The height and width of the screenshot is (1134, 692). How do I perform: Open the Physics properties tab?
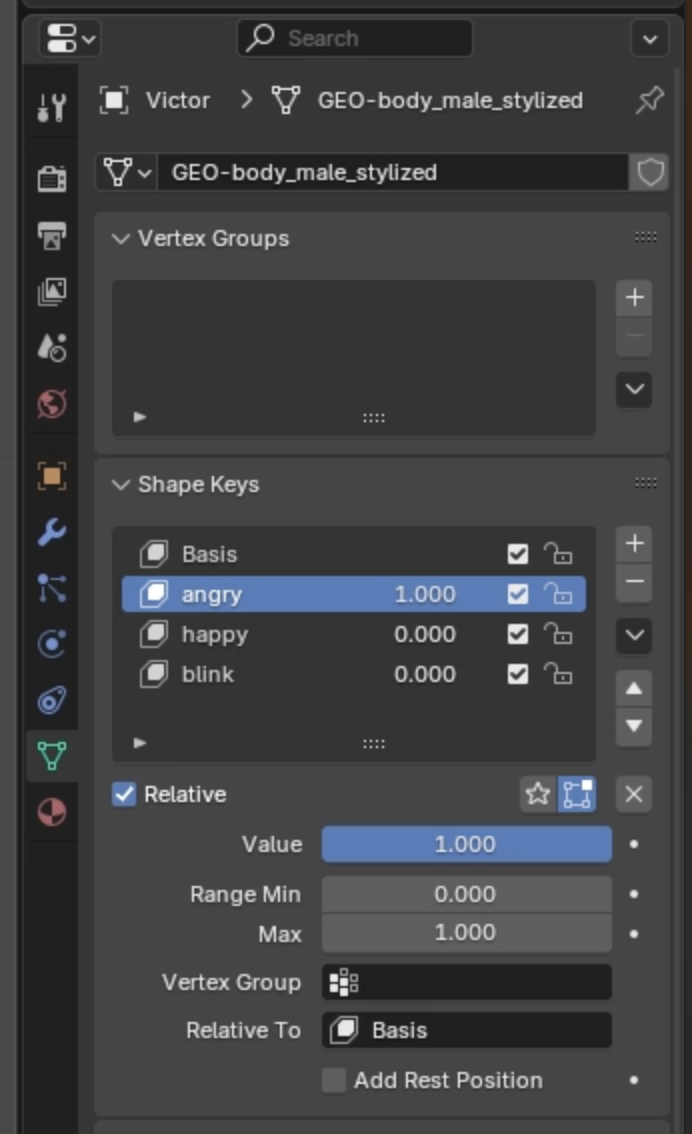click(x=52, y=644)
